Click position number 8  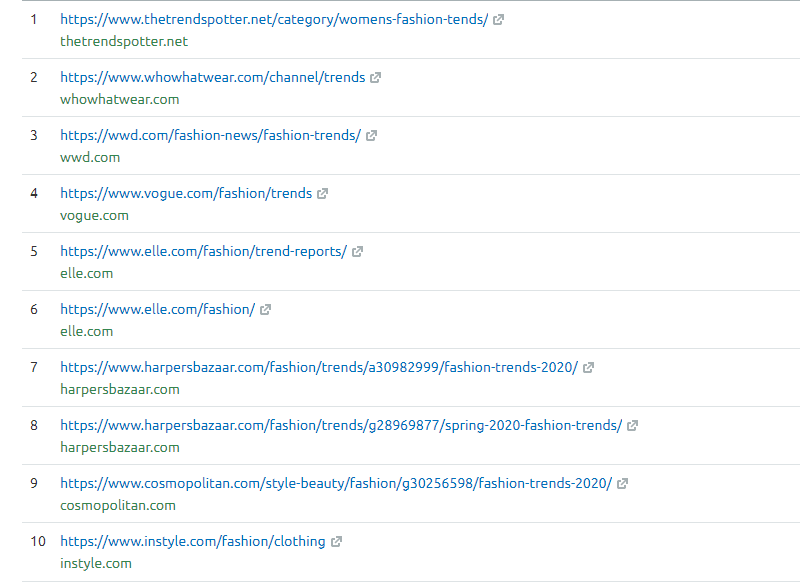pos(34,425)
